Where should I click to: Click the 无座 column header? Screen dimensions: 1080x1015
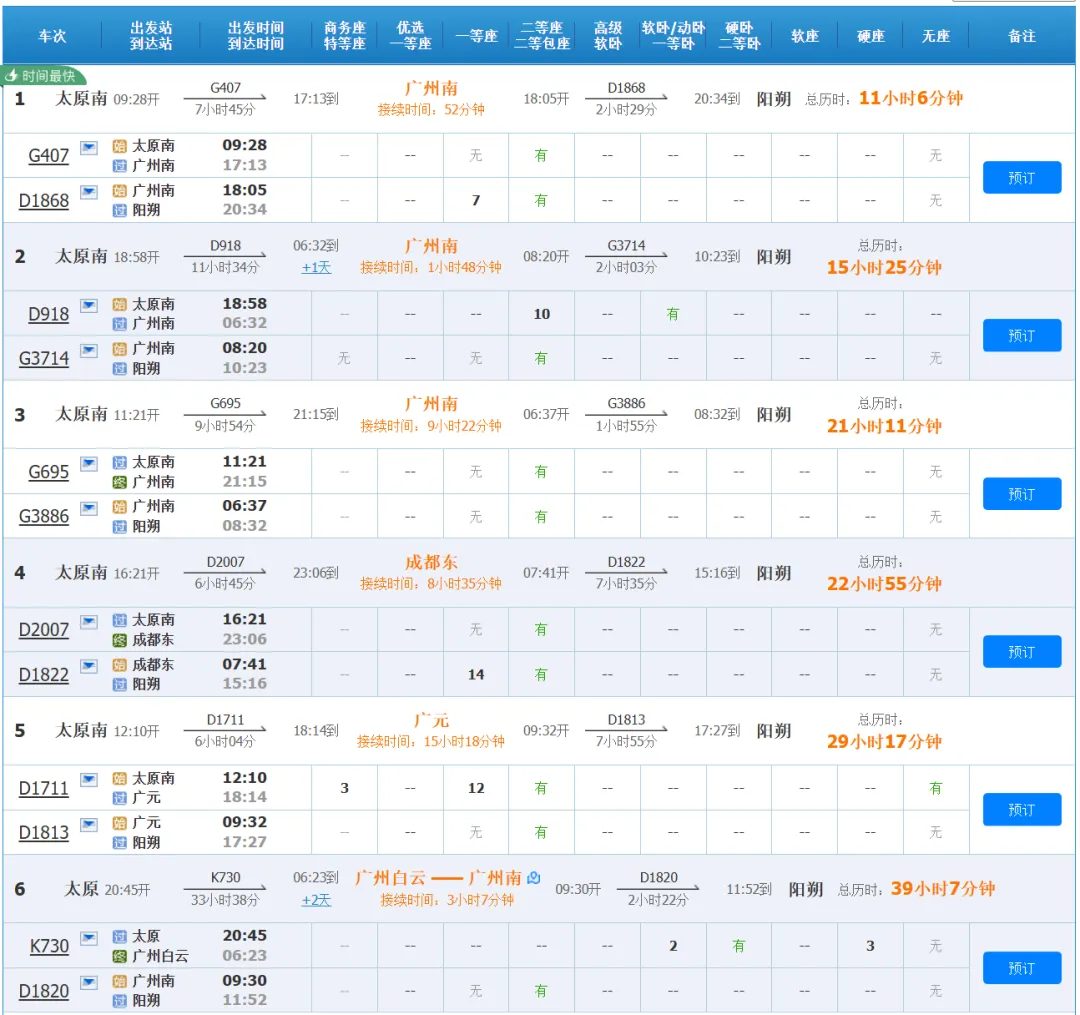[x=935, y=36]
